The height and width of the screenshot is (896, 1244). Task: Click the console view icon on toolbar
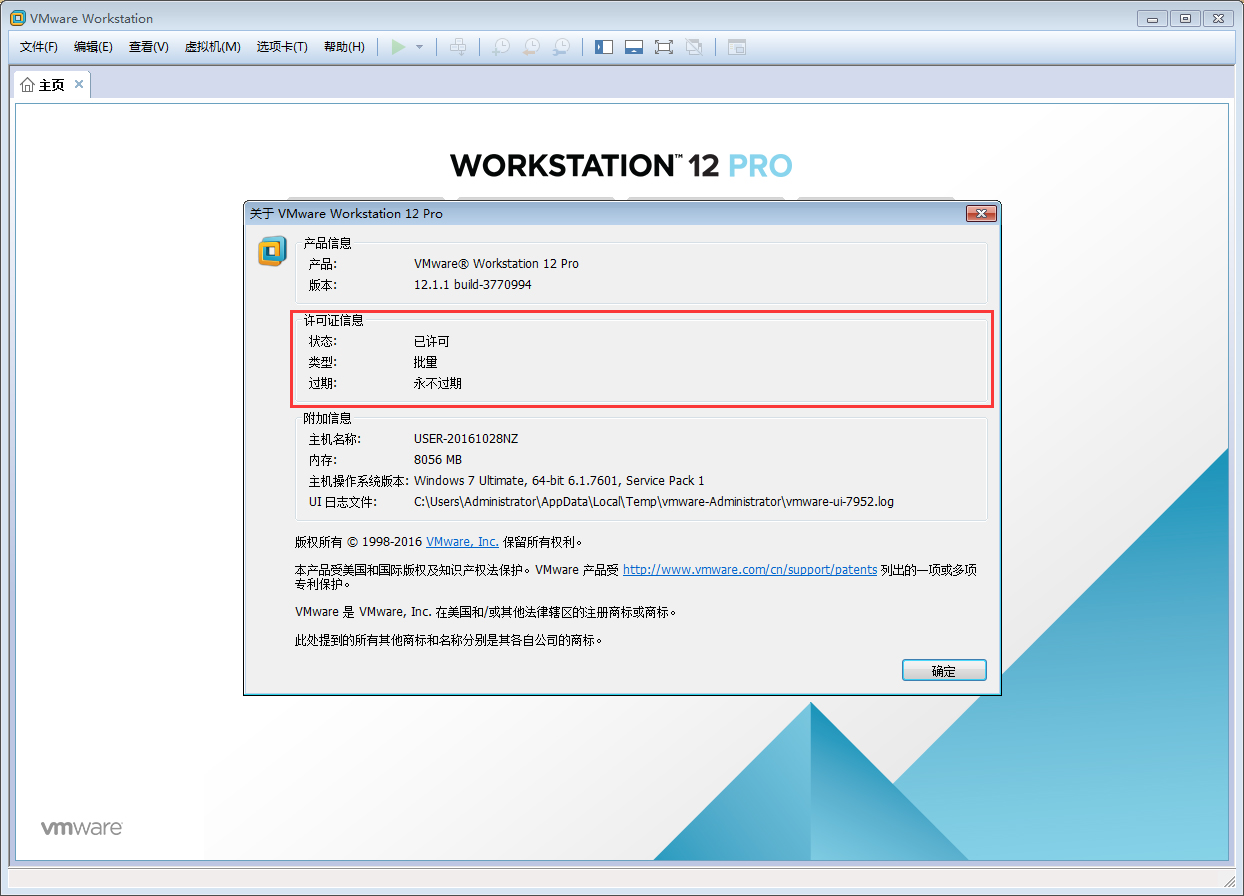736,46
